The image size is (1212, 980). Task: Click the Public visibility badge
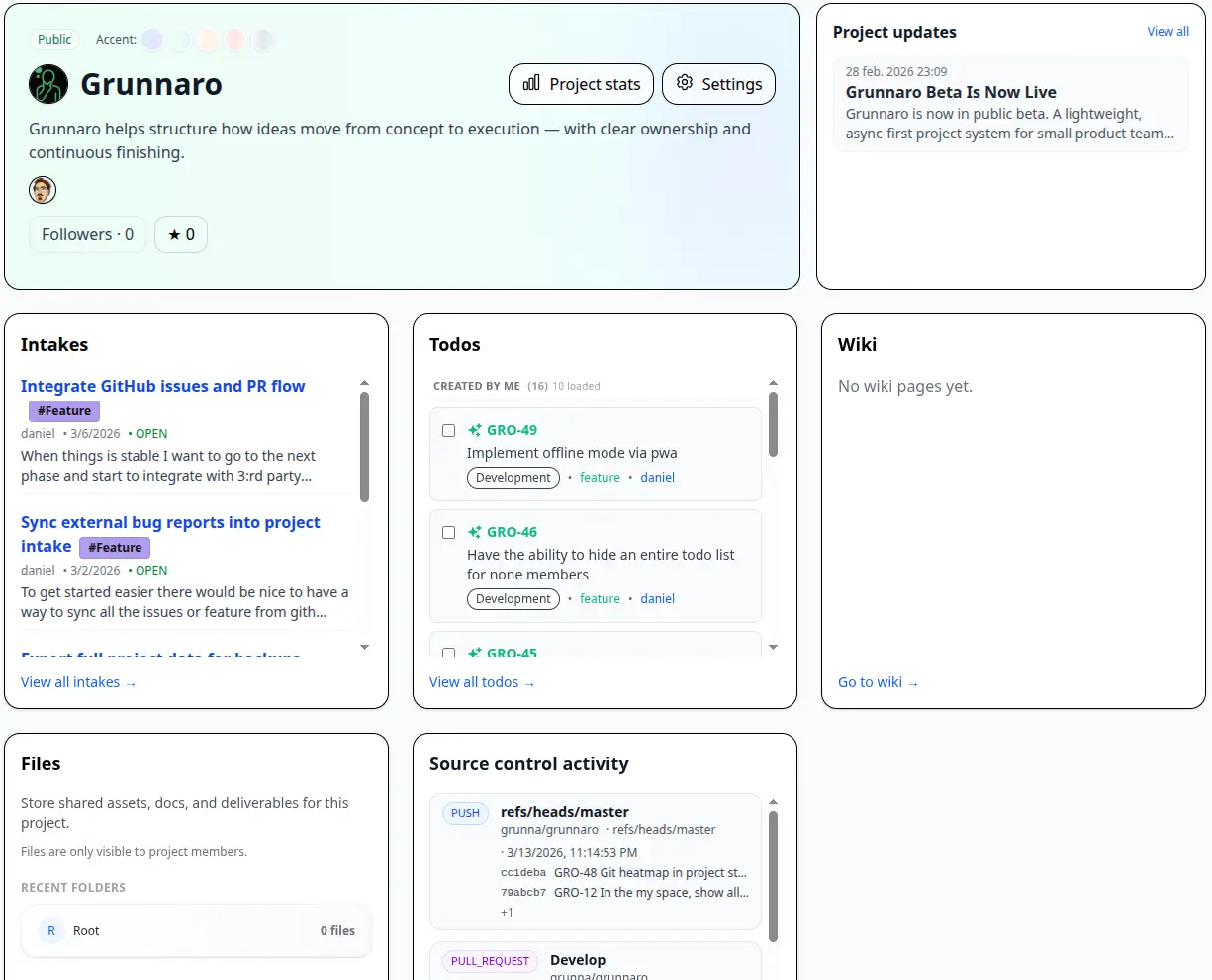[x=54, y=39]
